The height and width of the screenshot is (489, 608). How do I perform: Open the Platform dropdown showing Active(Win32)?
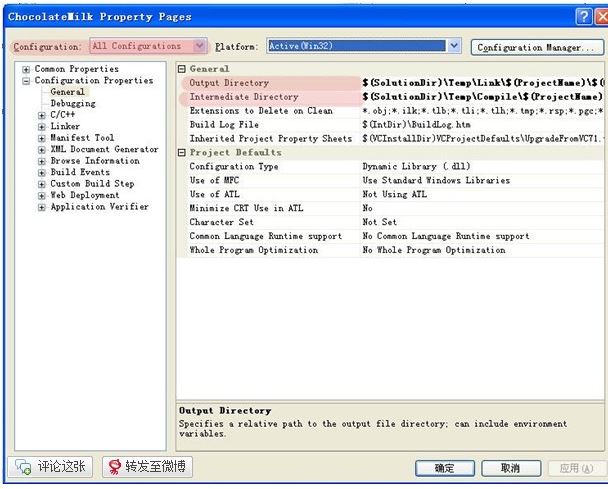pos(364,46)
